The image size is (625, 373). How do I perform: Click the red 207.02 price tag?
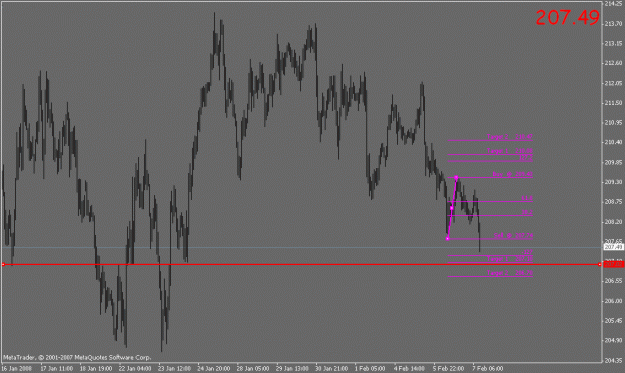(x=613, y=264)
